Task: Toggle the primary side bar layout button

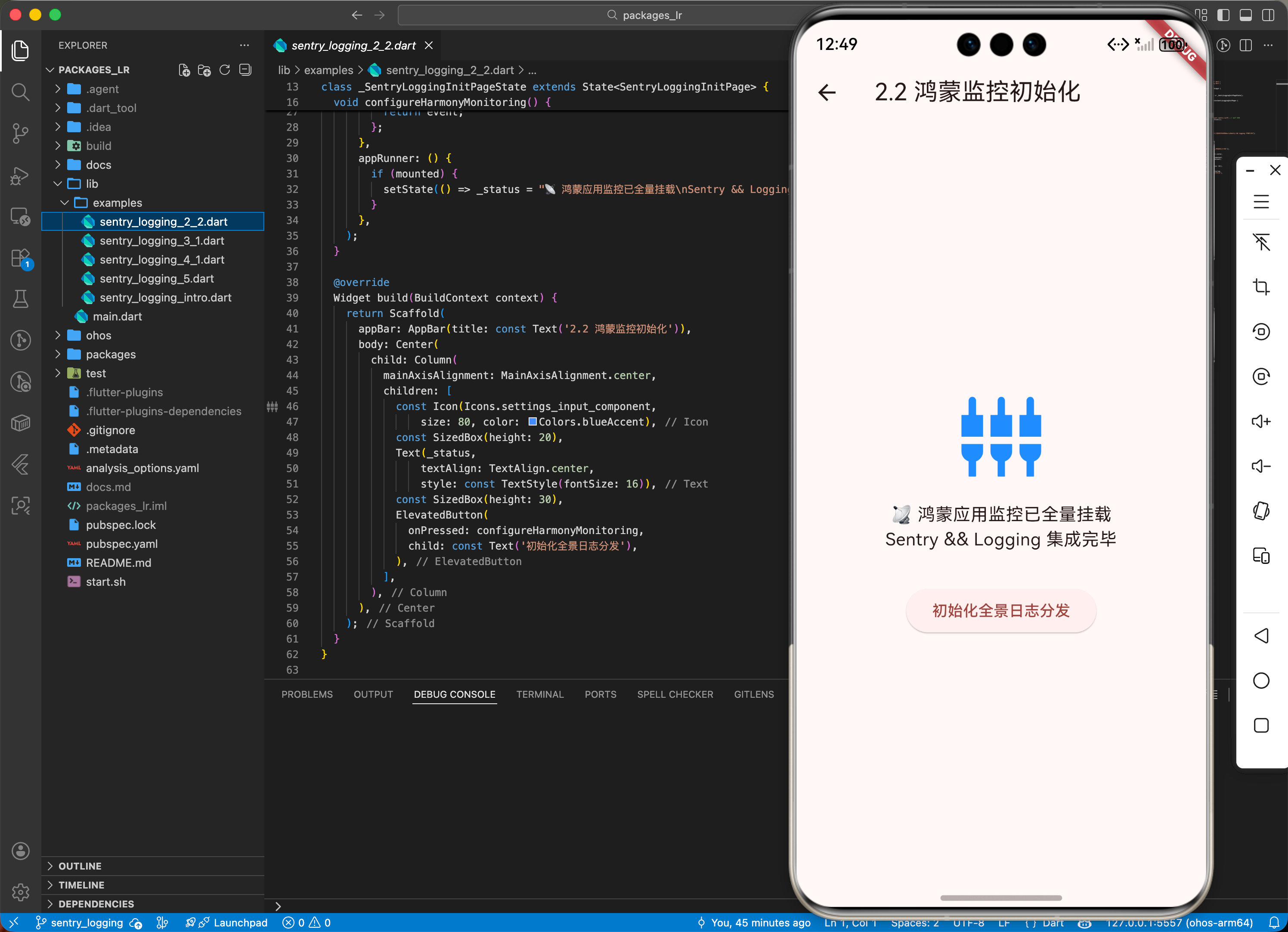Action: coord(1223,16)
